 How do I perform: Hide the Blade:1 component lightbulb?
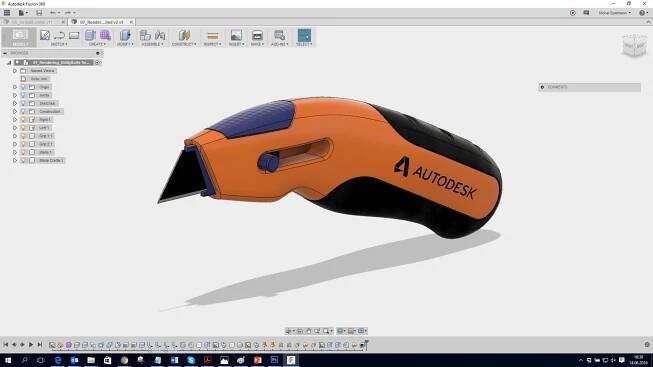(x=23, y=152)
